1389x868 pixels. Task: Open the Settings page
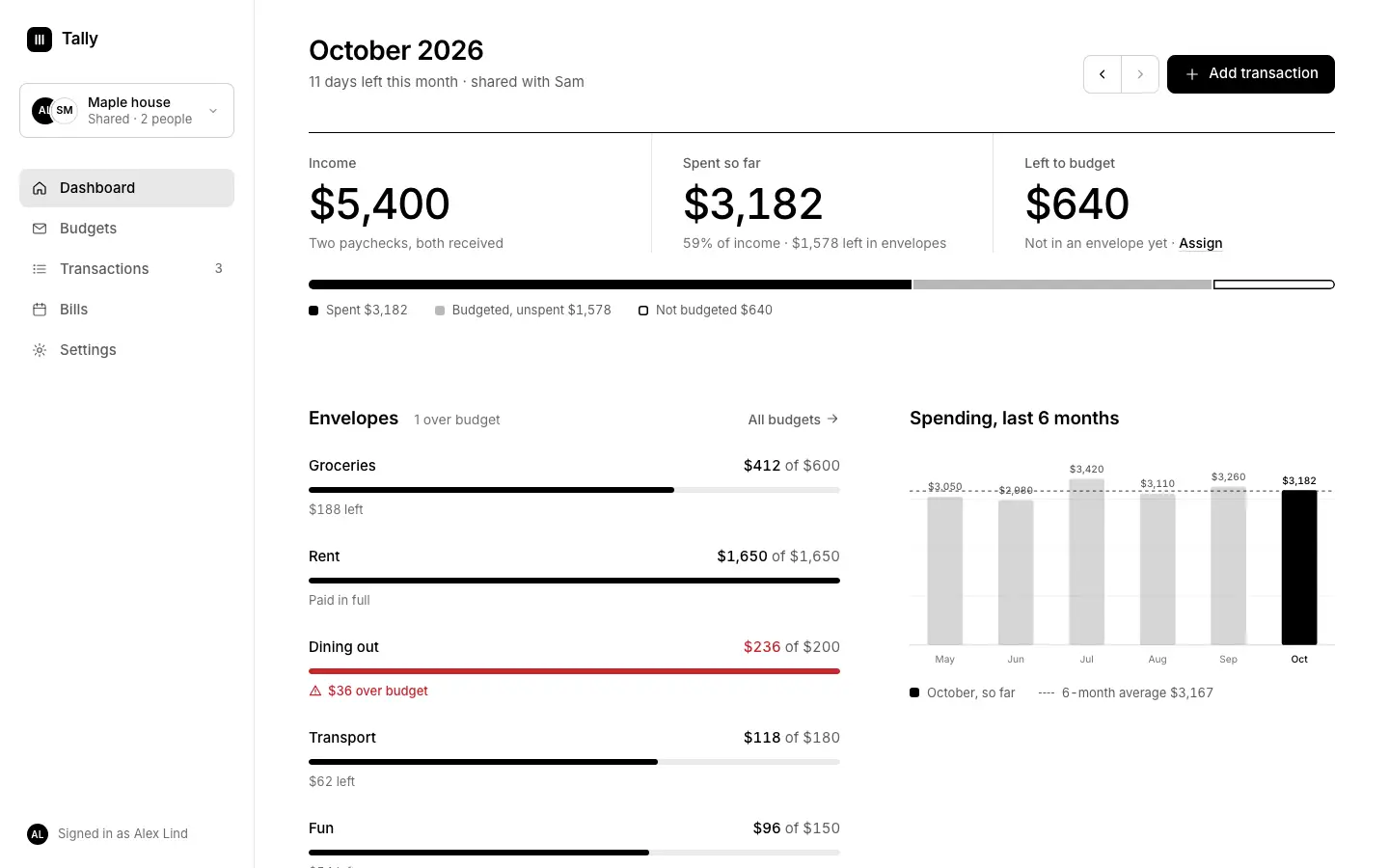click(126, 350)
